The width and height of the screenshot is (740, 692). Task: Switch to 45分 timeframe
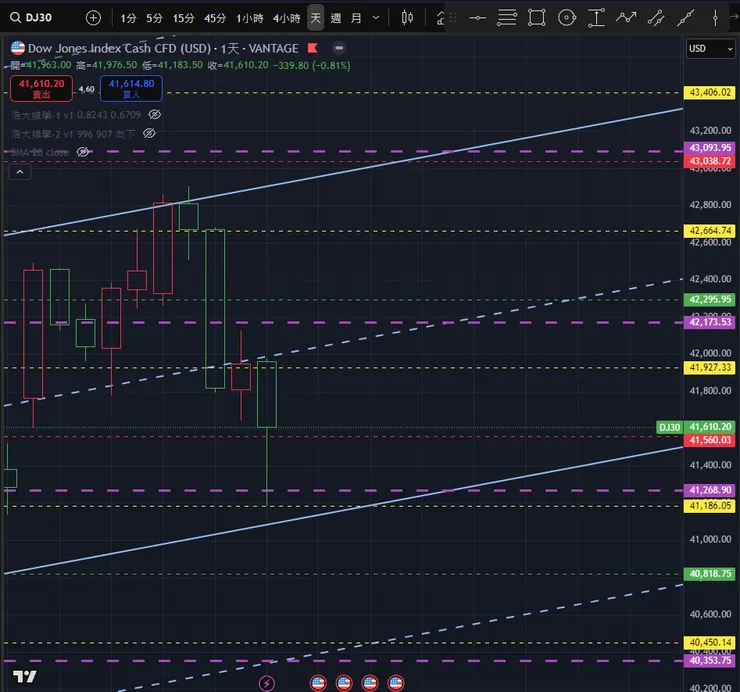tap(215, 18)
